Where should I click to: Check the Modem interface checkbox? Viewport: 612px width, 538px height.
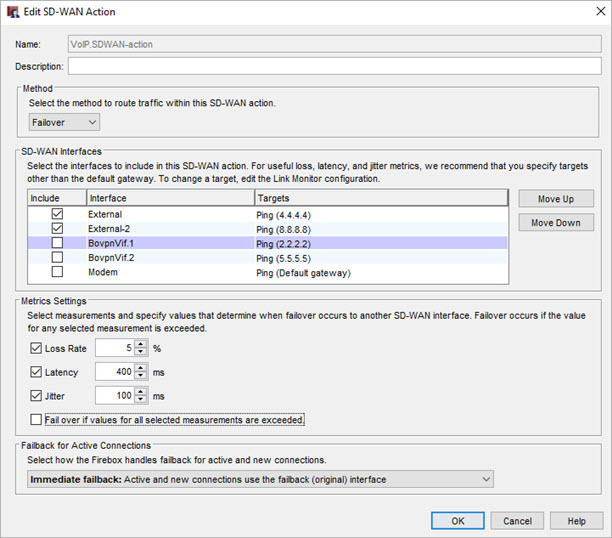[57, 271]
